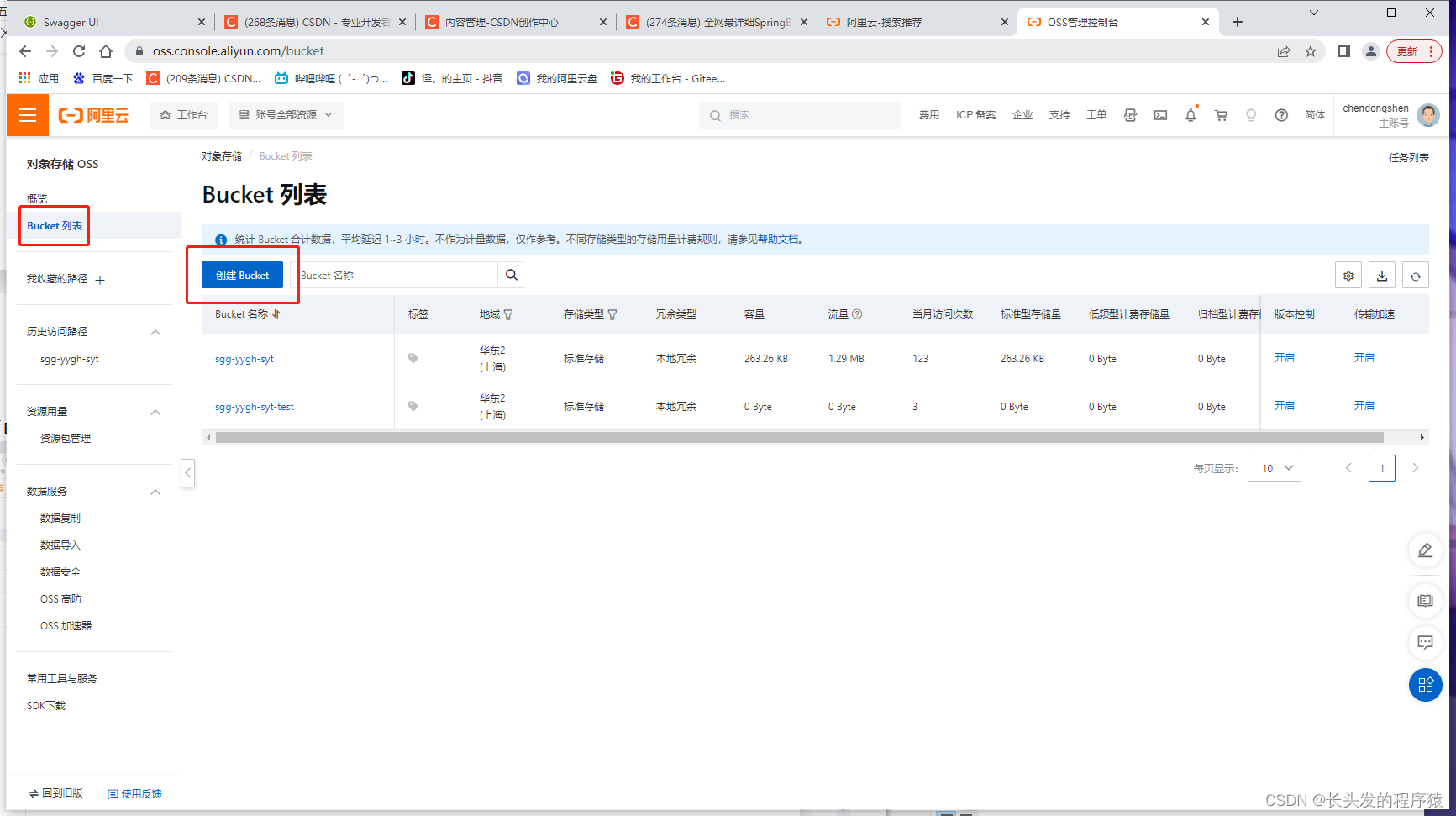Click the Create Bucket button
Screen dimensions: 1456x816
point(242,275)
